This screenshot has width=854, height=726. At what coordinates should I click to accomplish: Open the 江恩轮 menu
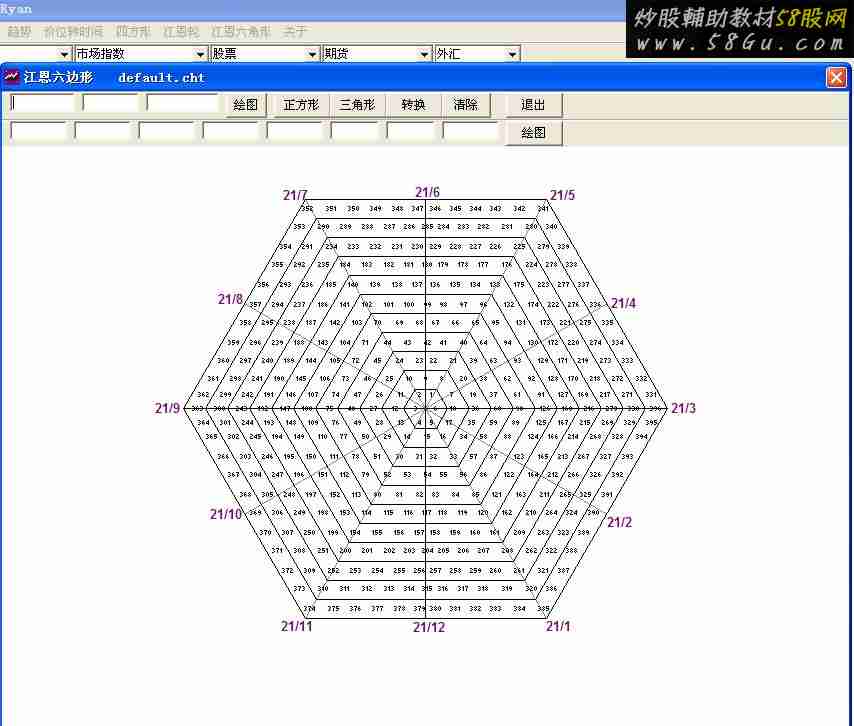(181, 32)
